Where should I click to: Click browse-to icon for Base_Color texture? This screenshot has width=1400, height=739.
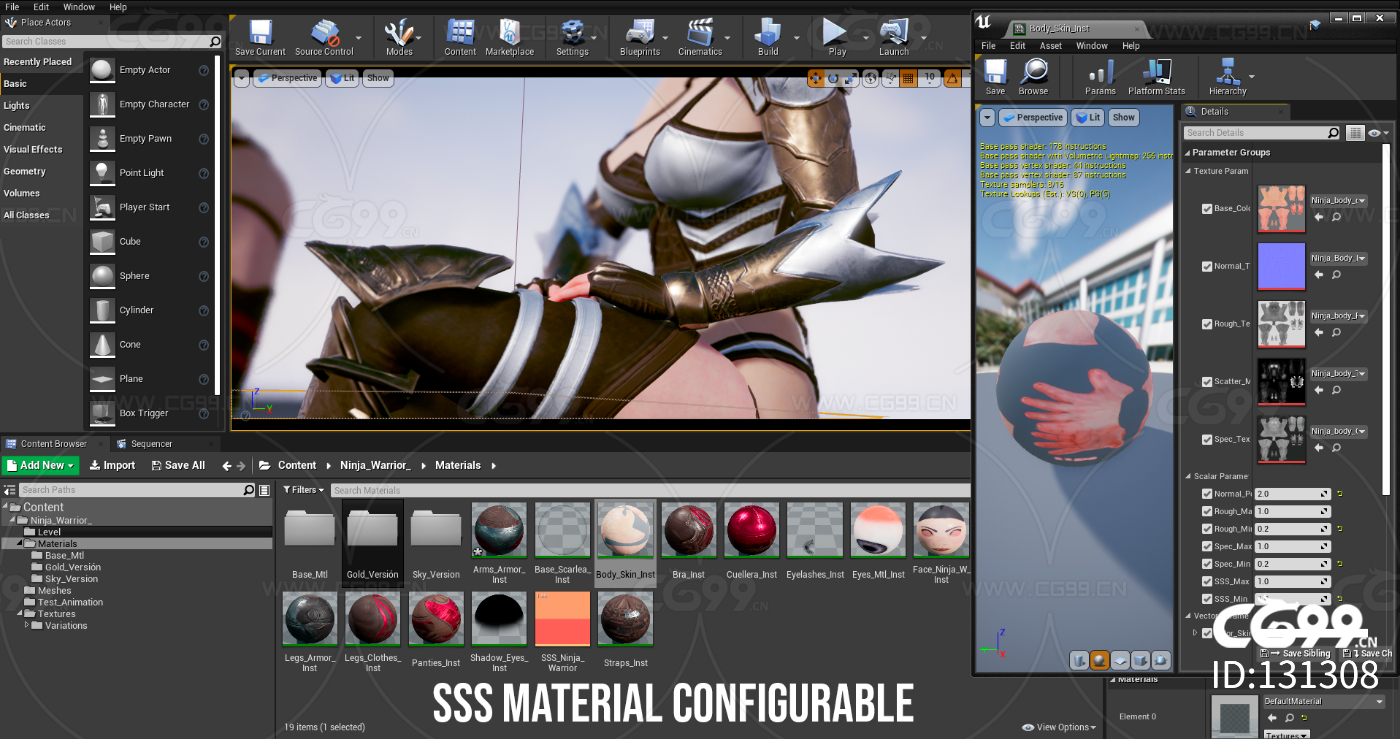pyautogui.click(x=1335, y=216)
